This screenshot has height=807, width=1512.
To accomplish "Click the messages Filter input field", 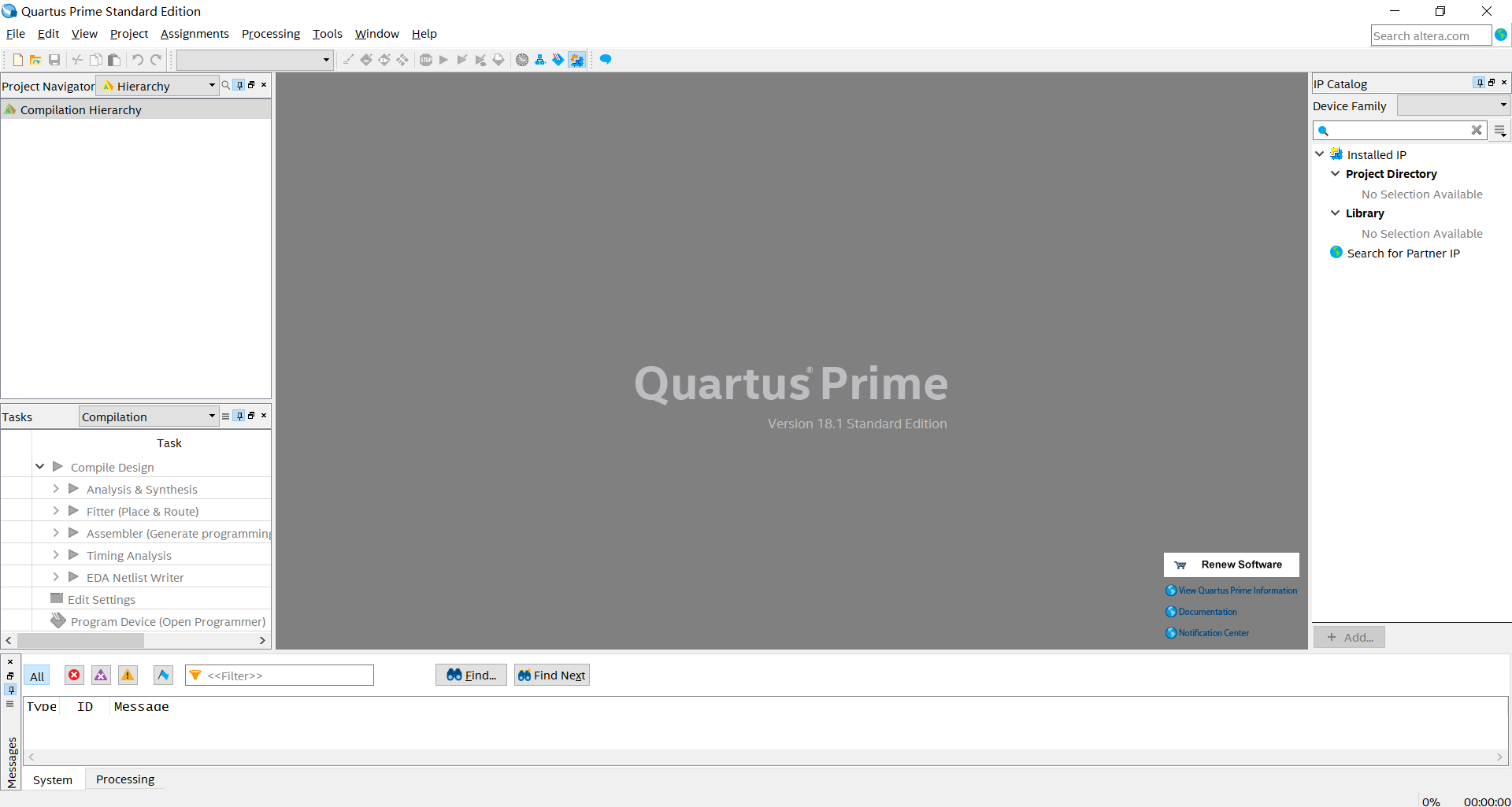I will click(280, 675).
